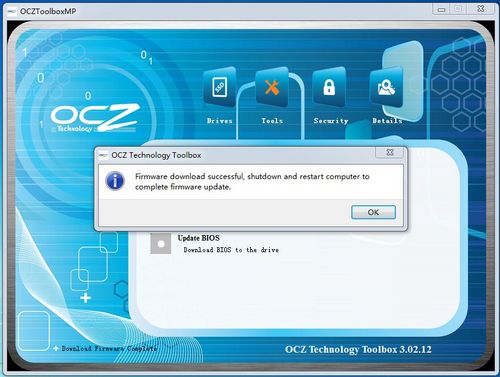The width and height of the screenshot is (500, 377).
Task: Click the Update BIOS icon button
Action: click(x=161, y=244)
